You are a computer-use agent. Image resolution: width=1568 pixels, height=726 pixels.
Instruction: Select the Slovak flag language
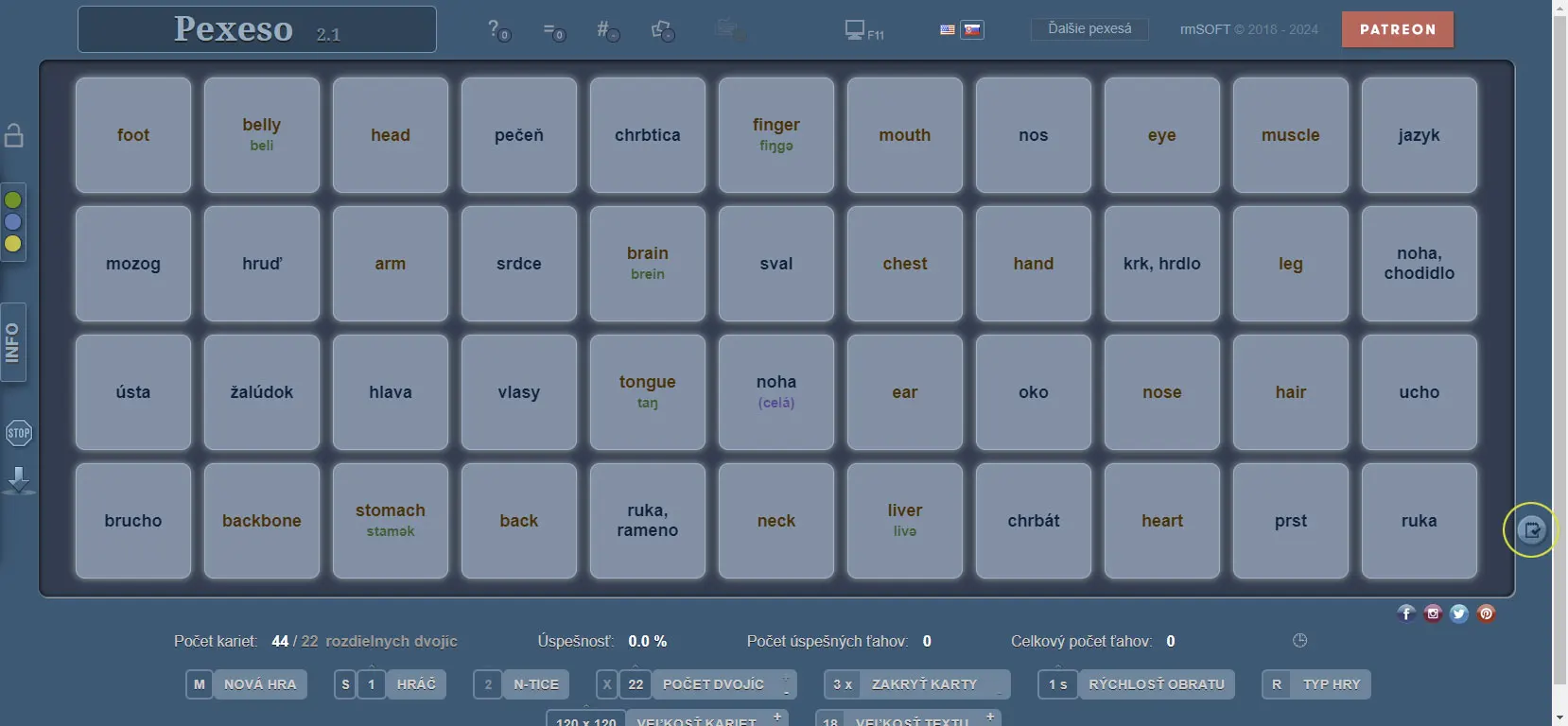click(x=972, y=29)
